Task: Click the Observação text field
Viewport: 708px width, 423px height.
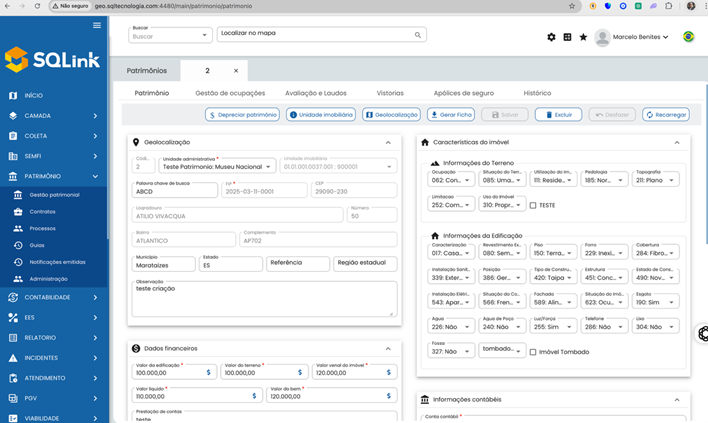Action: (x=264, y=299)
